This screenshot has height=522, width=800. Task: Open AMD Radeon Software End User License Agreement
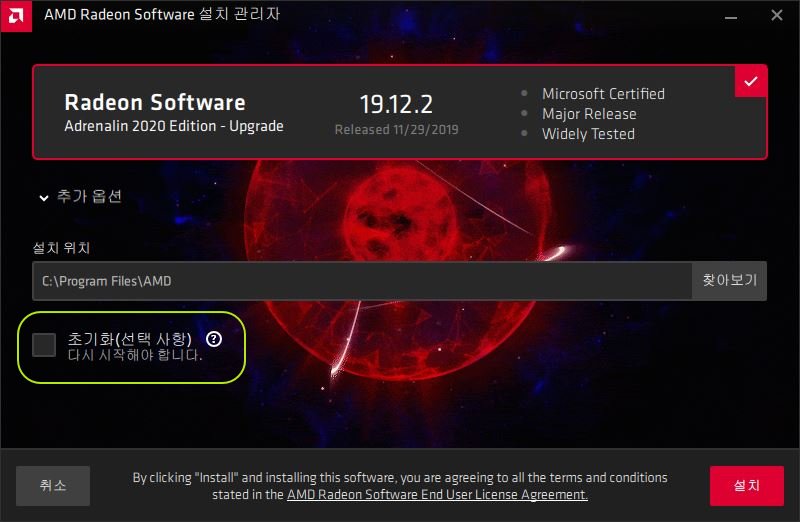coord(437,494)
